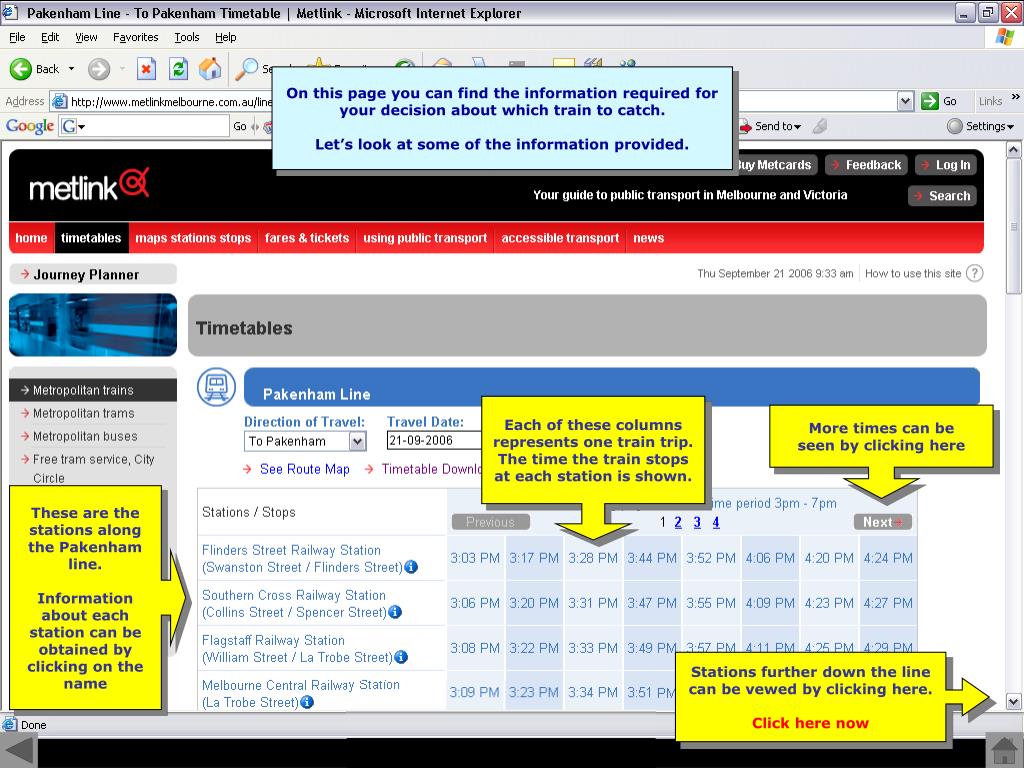The image size is (1024, 768).
Task: Open Free tram service, City Circle link
Action: point(93,468)
